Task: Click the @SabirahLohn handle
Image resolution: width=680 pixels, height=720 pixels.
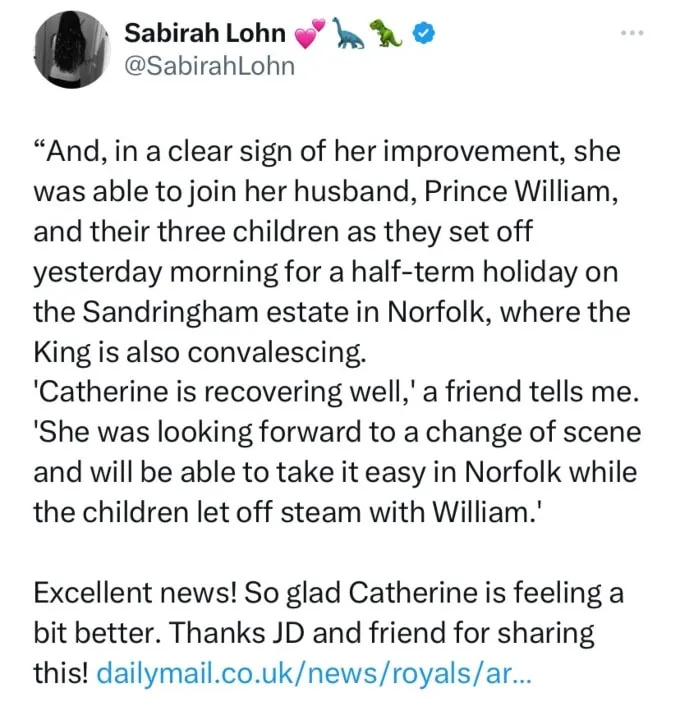Action: [209, 66]
